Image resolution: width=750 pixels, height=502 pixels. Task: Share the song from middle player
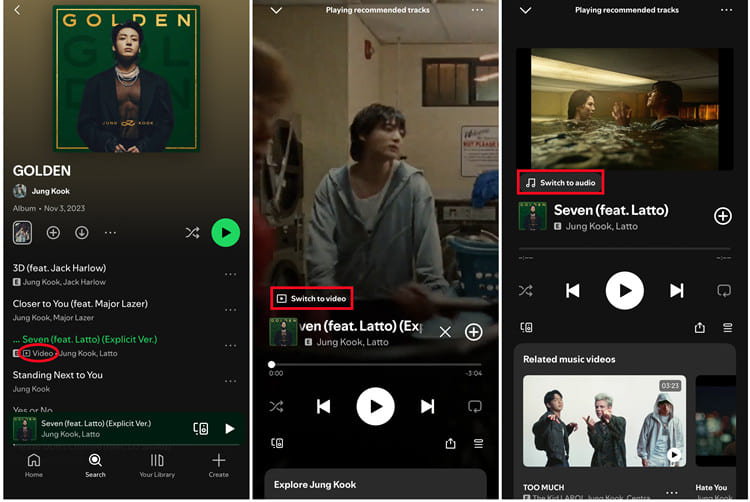click(451, 443)
